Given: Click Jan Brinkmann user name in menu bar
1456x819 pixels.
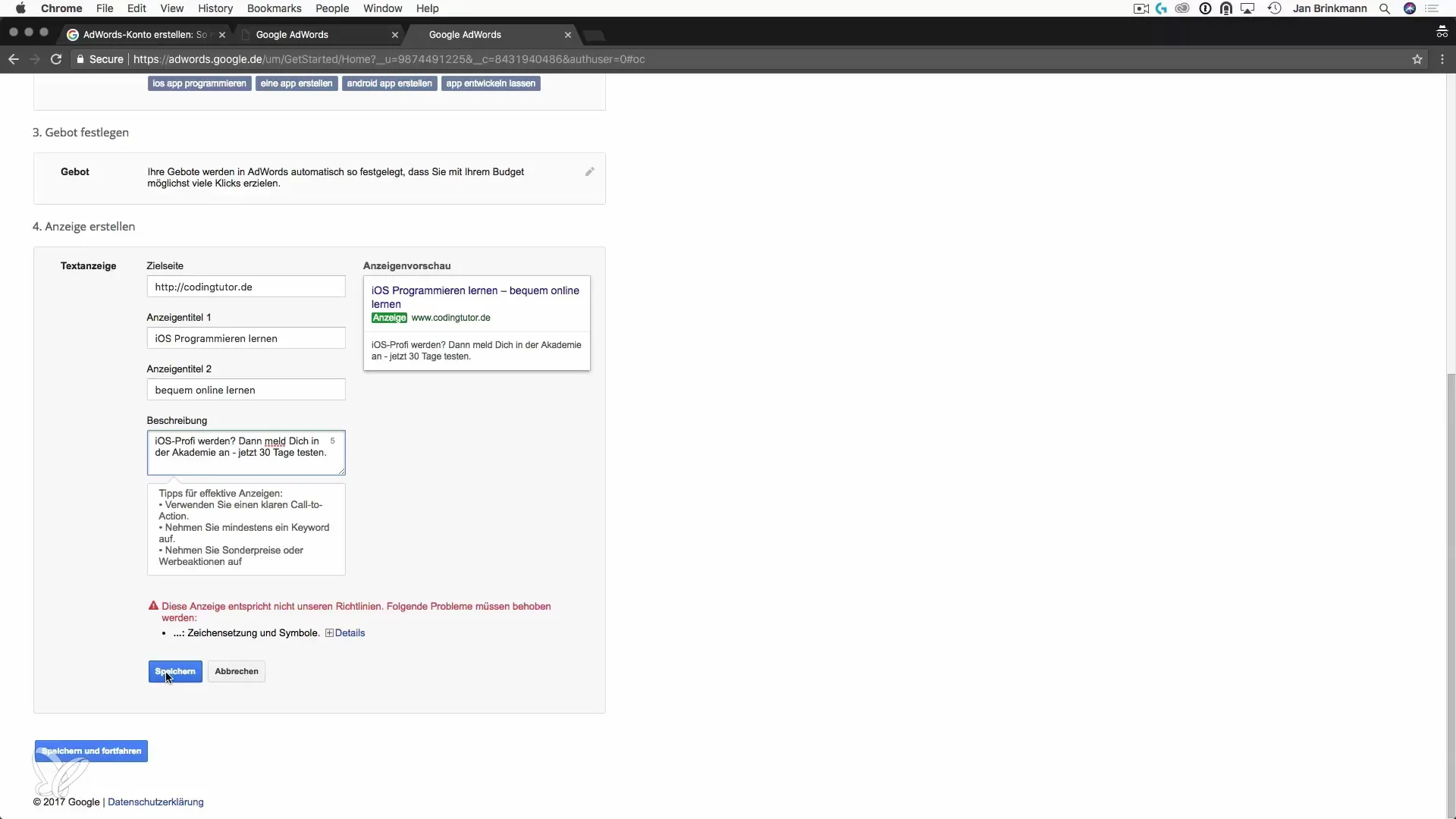Looking at the screenshot, I should point(1330,8).
